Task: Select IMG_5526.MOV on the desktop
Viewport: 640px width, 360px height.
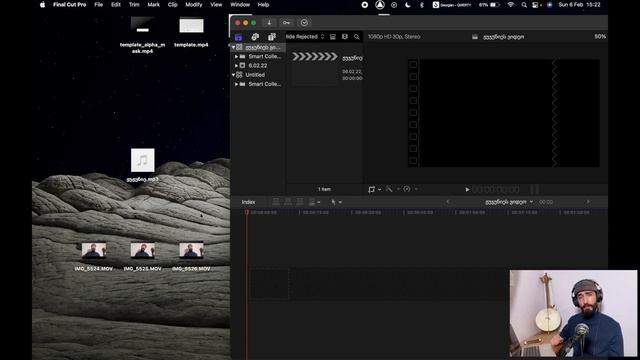Action: tap(191, 257)
